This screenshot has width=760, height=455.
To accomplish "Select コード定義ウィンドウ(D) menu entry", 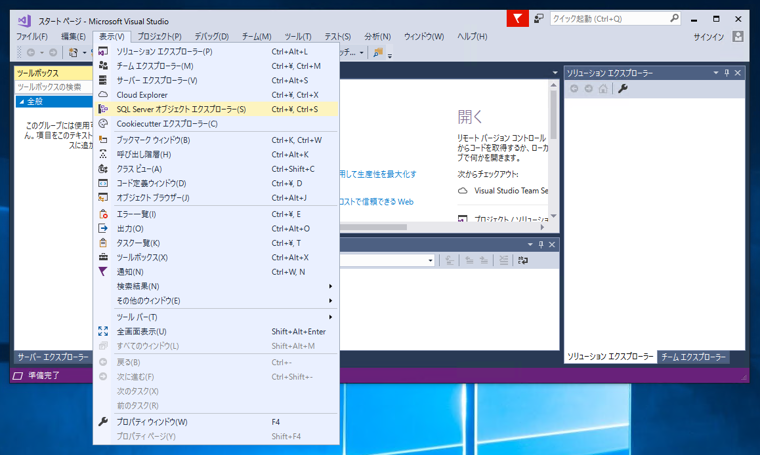I will 216,184.
